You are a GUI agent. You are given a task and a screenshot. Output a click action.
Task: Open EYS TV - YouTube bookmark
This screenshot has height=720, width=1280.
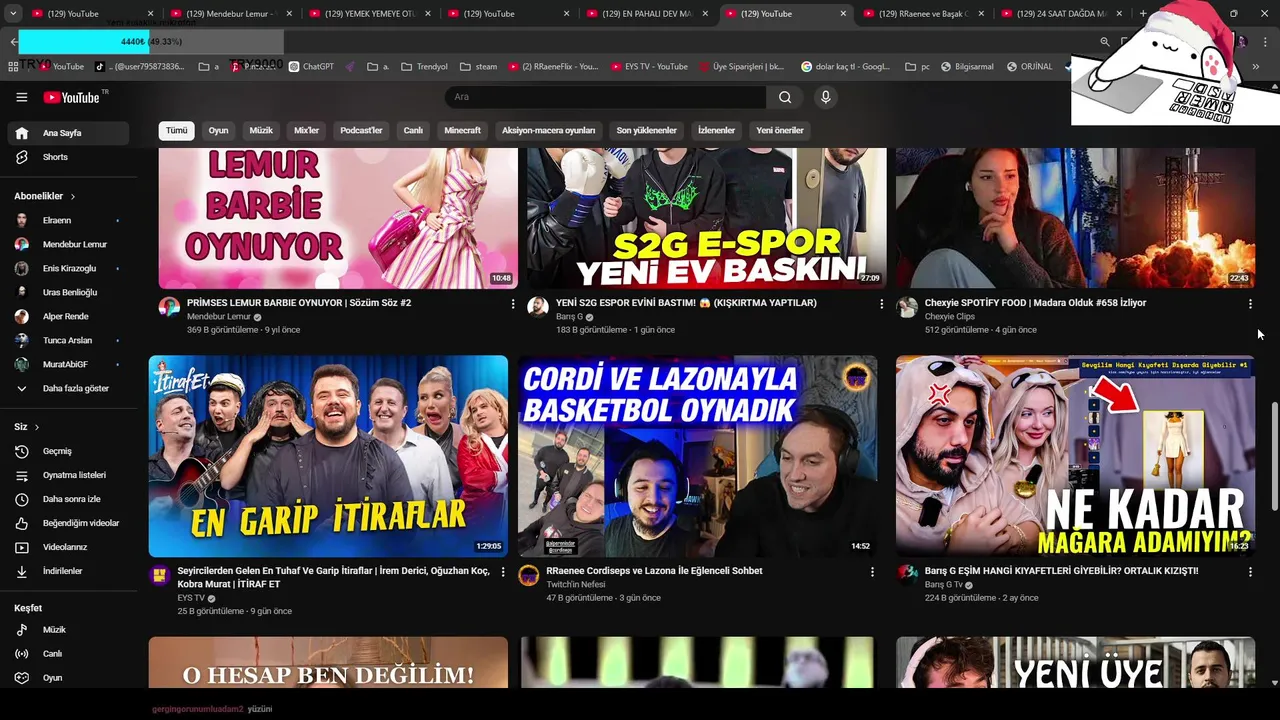pos(648,67)
